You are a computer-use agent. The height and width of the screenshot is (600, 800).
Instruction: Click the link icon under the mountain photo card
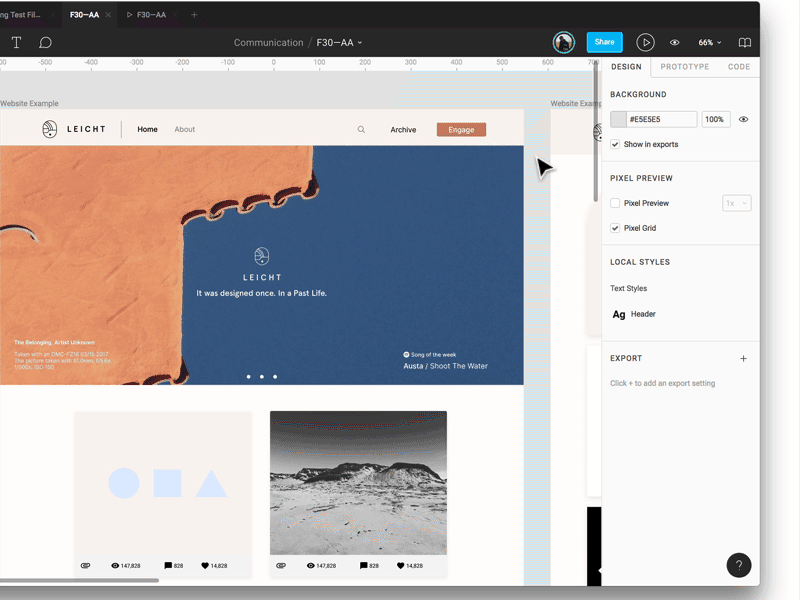tap(281, 565)
